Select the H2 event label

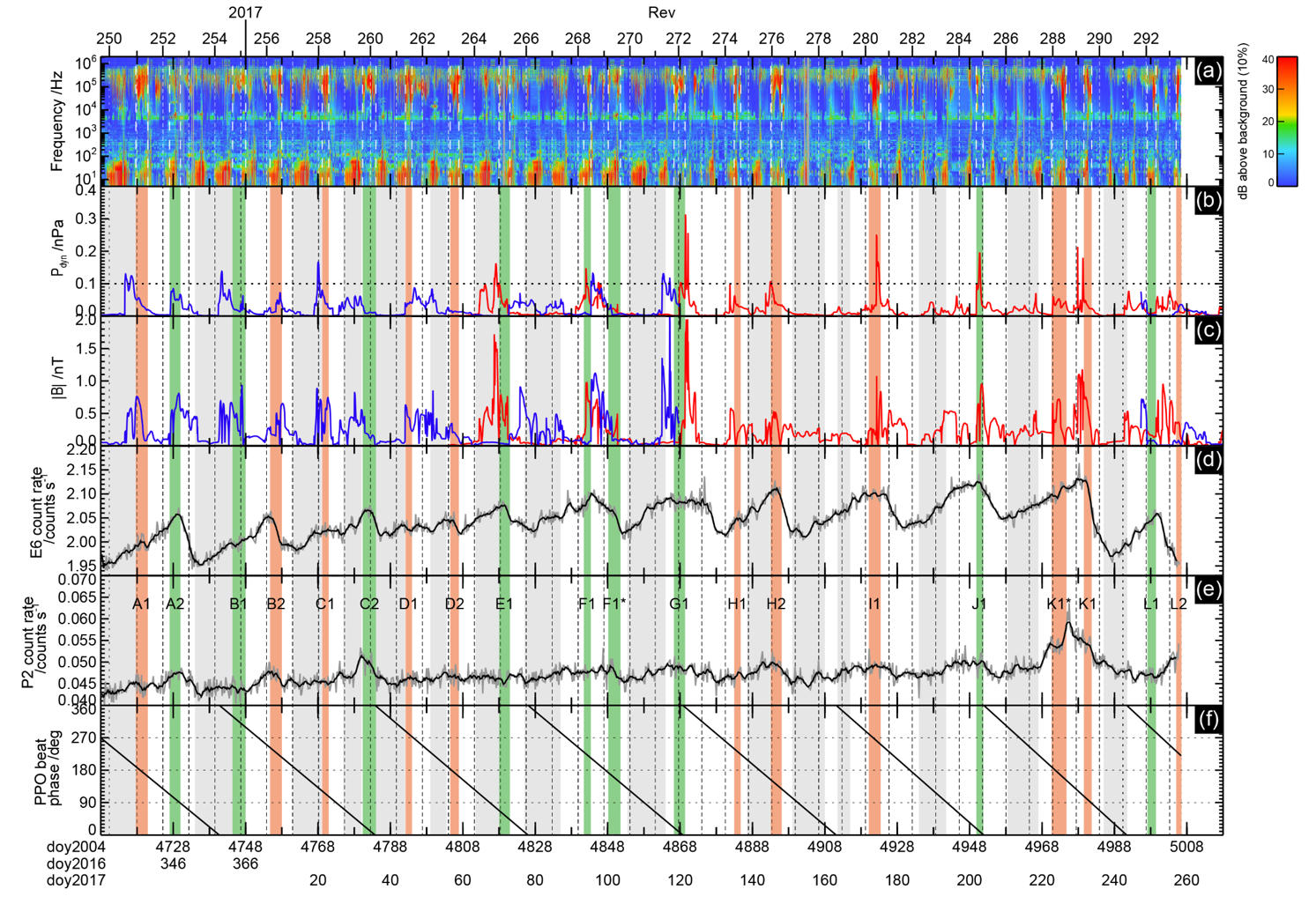point(776,604)
